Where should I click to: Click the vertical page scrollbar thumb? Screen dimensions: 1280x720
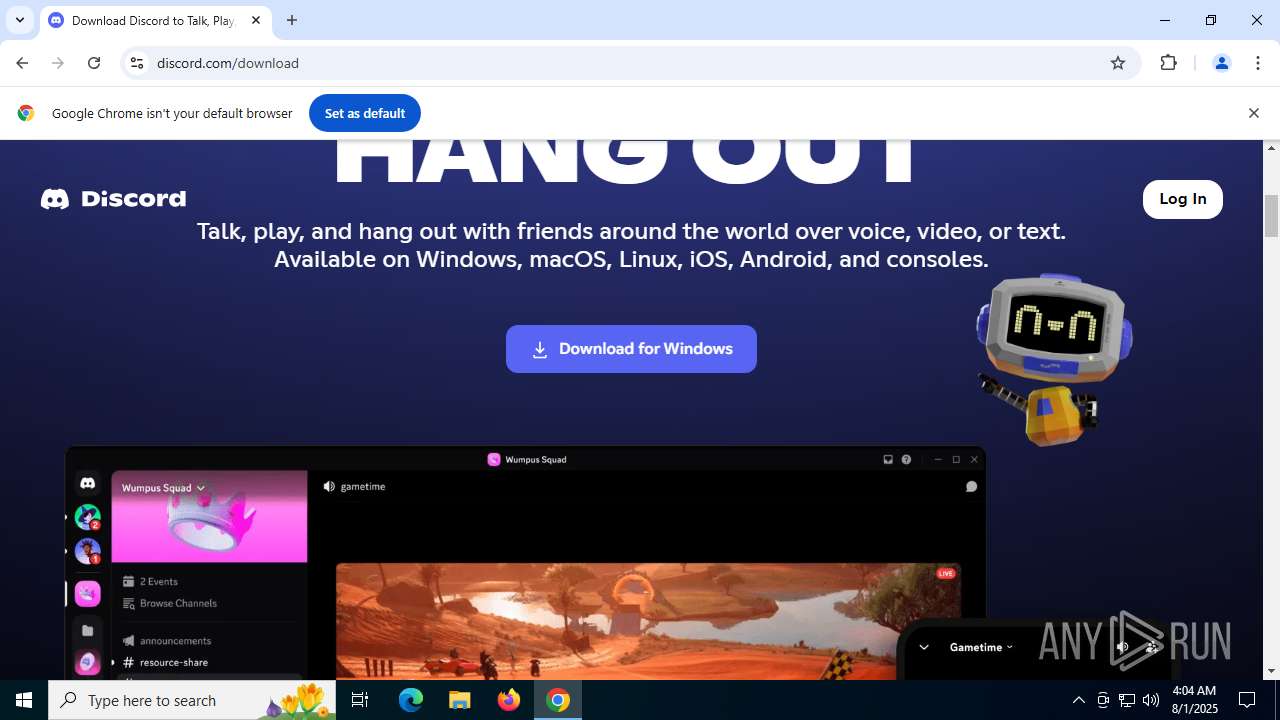[x=1272, y=215]
